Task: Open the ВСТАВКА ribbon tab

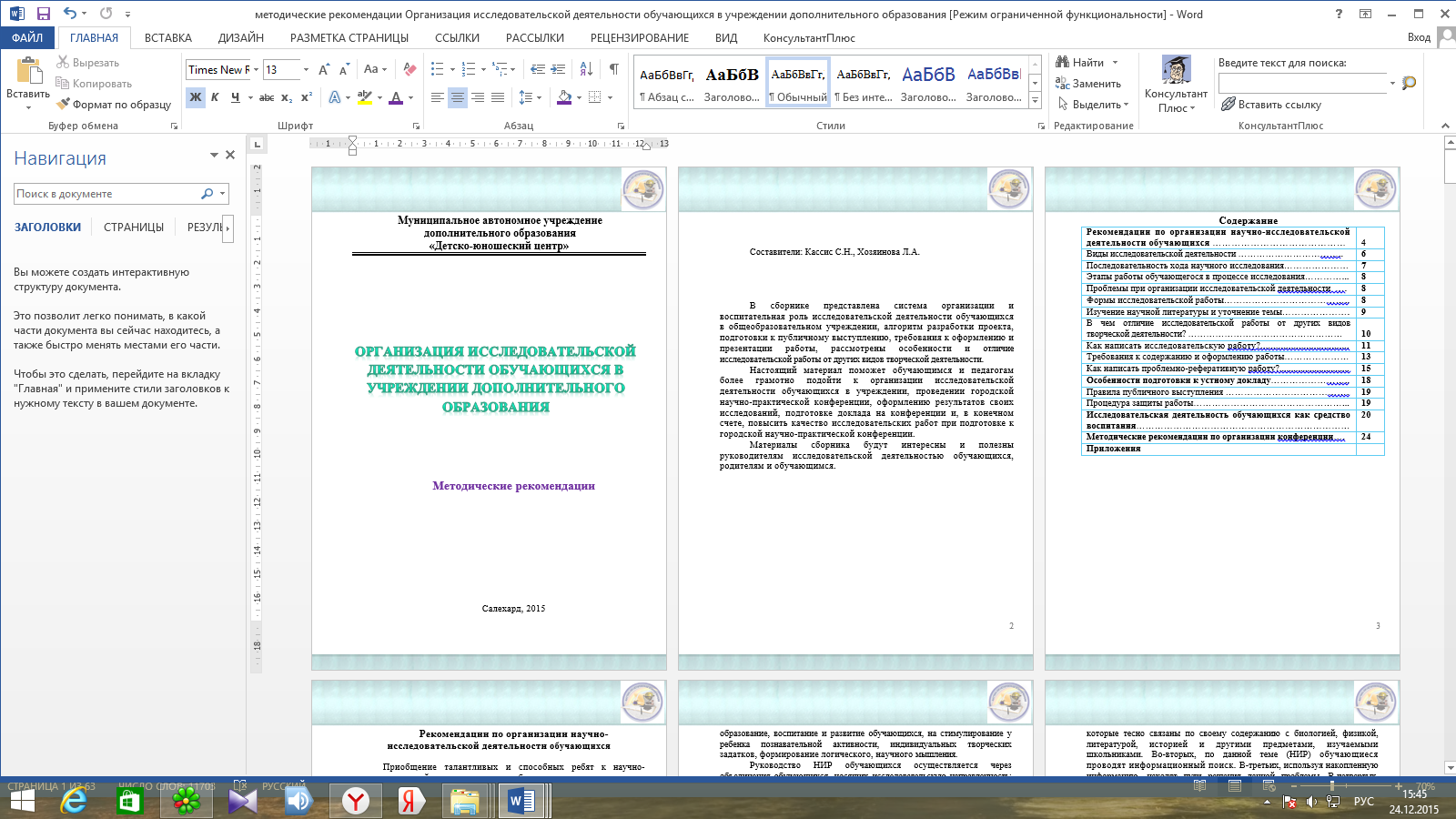Action: click(x=168, y=38)
